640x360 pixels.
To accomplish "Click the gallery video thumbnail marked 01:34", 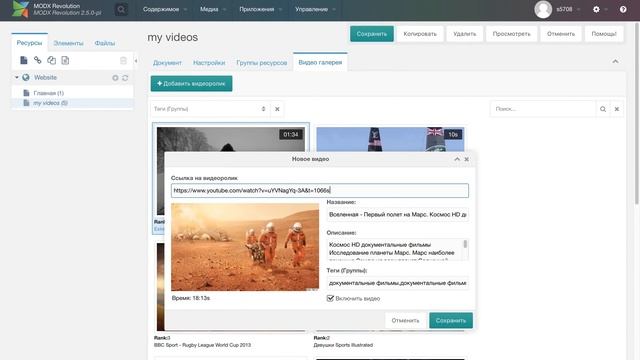I will coord(231,139).
